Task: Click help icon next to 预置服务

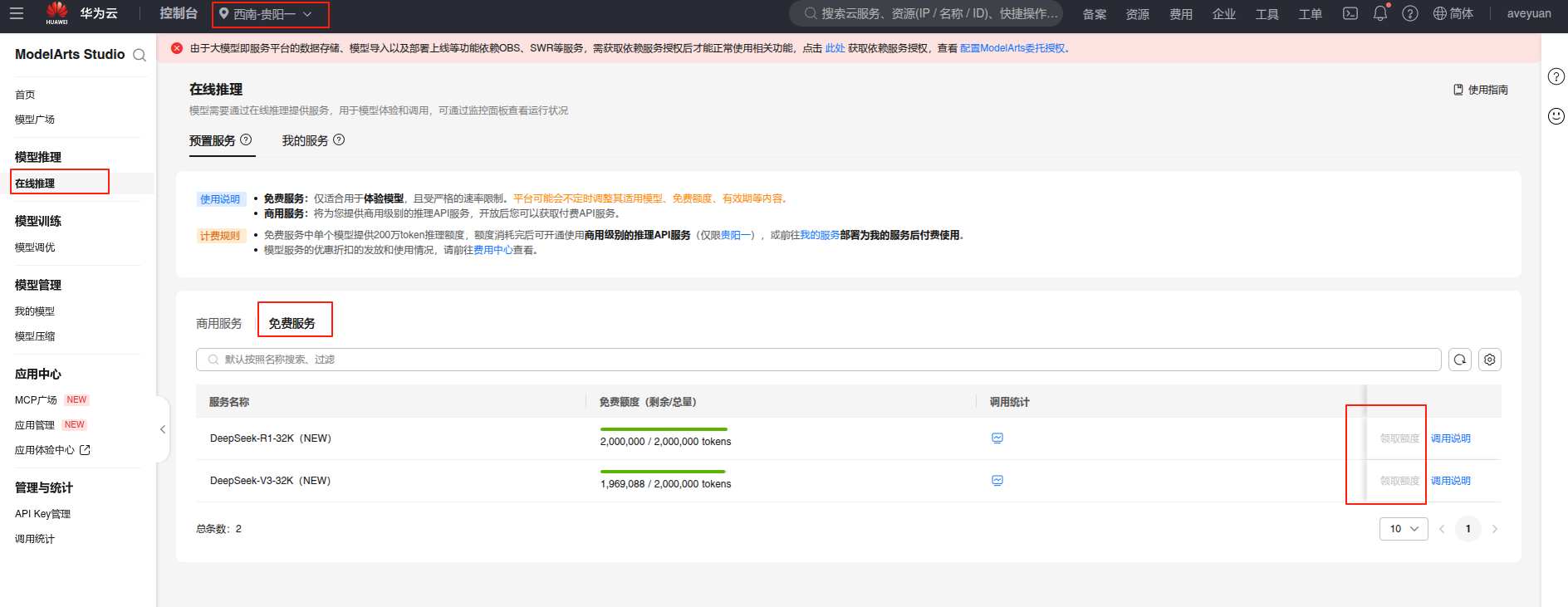Action: point(246,140)
